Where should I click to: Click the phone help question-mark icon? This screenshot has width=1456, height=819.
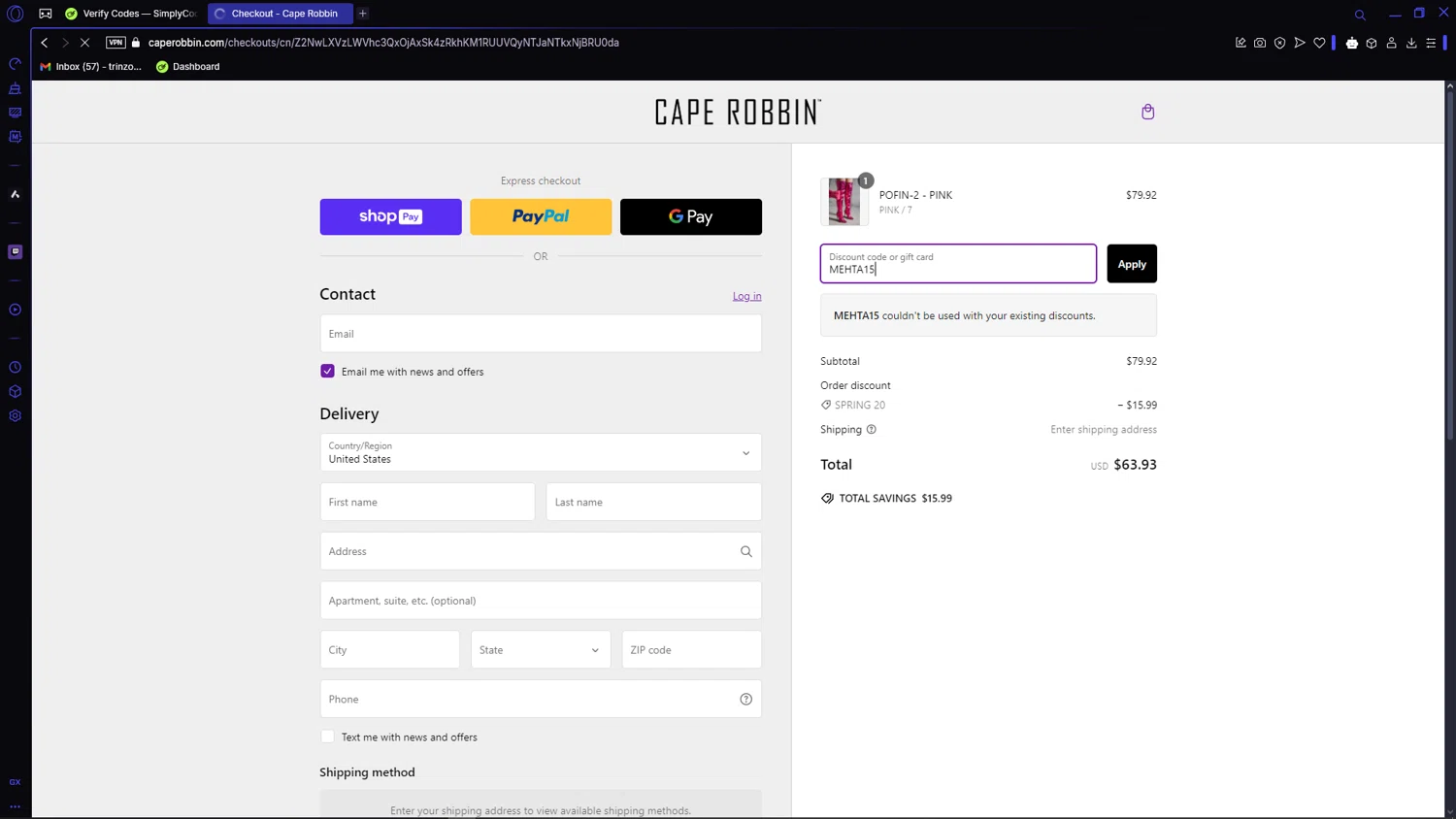pyautogui.click(x=746, y=699)
